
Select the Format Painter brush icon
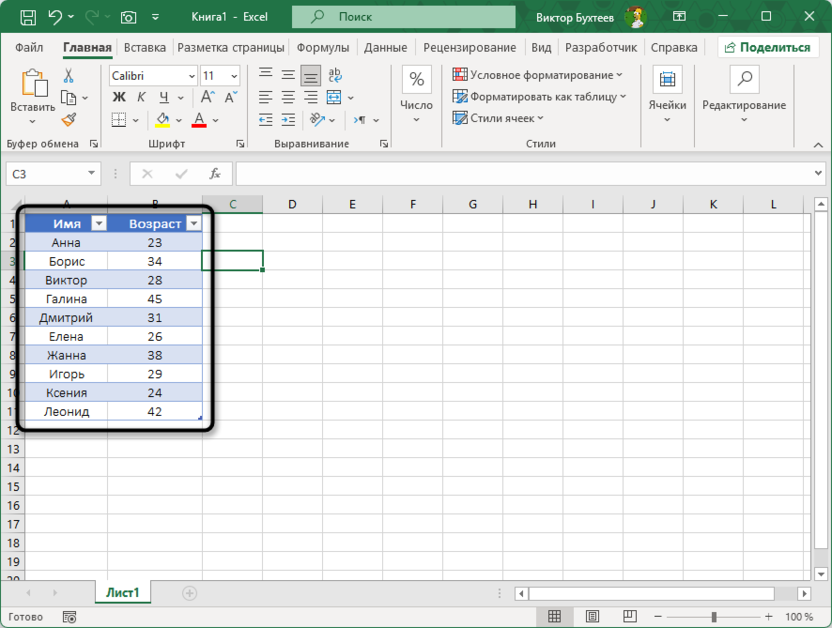click(x=70, y=120)
